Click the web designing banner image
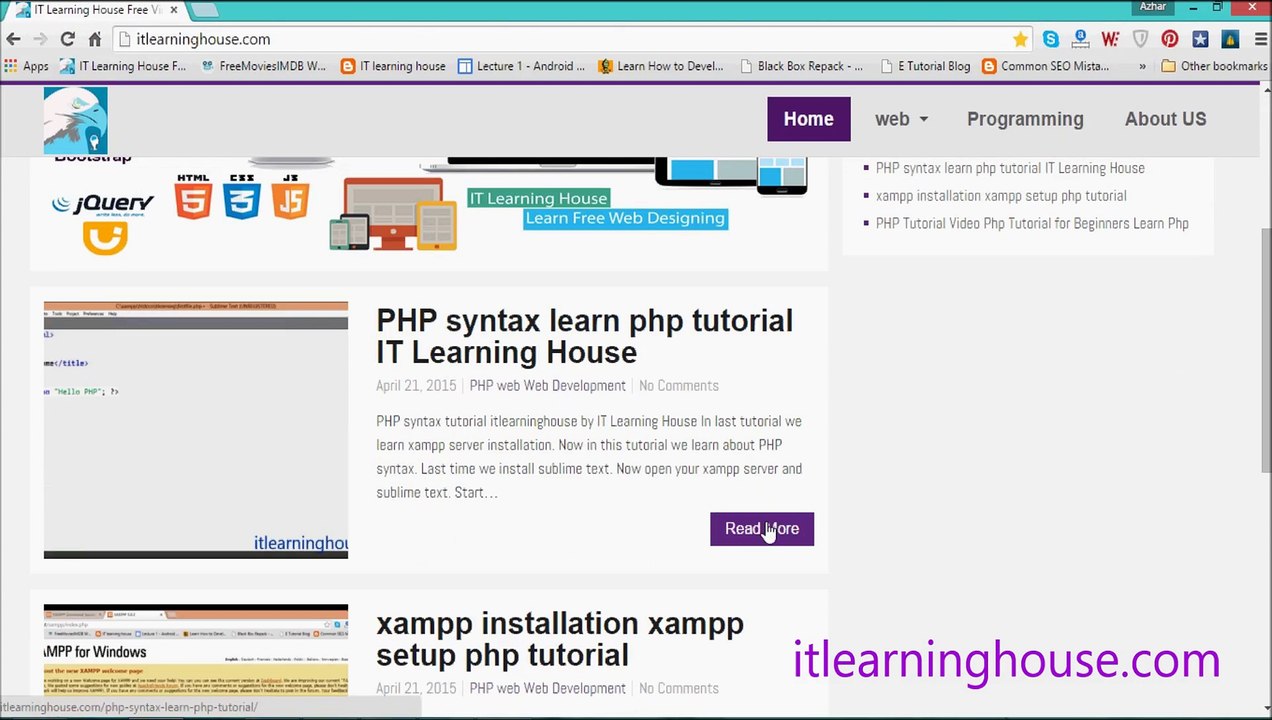The height and width of the screenshot is (720, 1272). coord(428,205)
